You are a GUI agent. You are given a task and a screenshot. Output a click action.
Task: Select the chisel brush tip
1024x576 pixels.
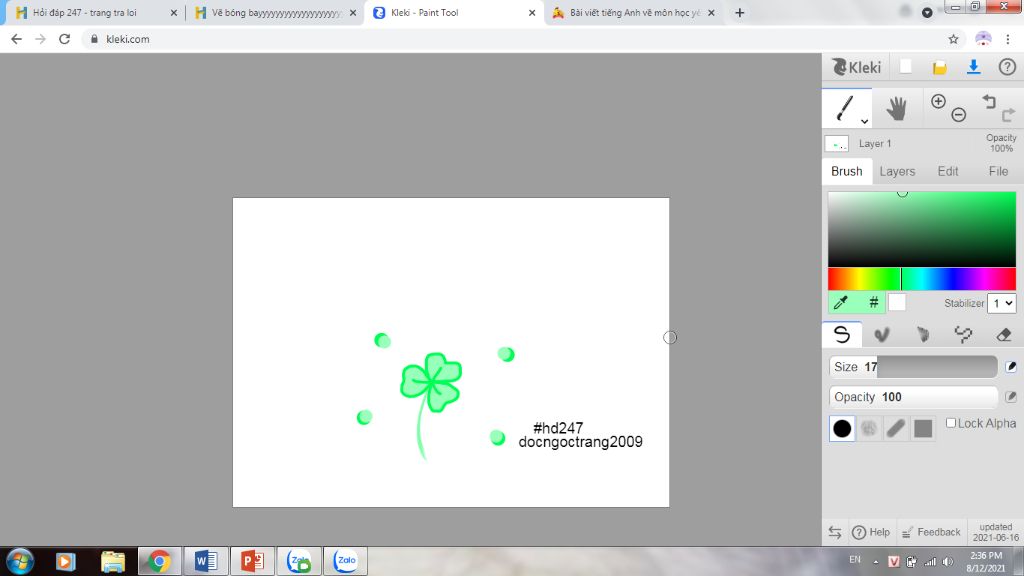click(896, 428)
